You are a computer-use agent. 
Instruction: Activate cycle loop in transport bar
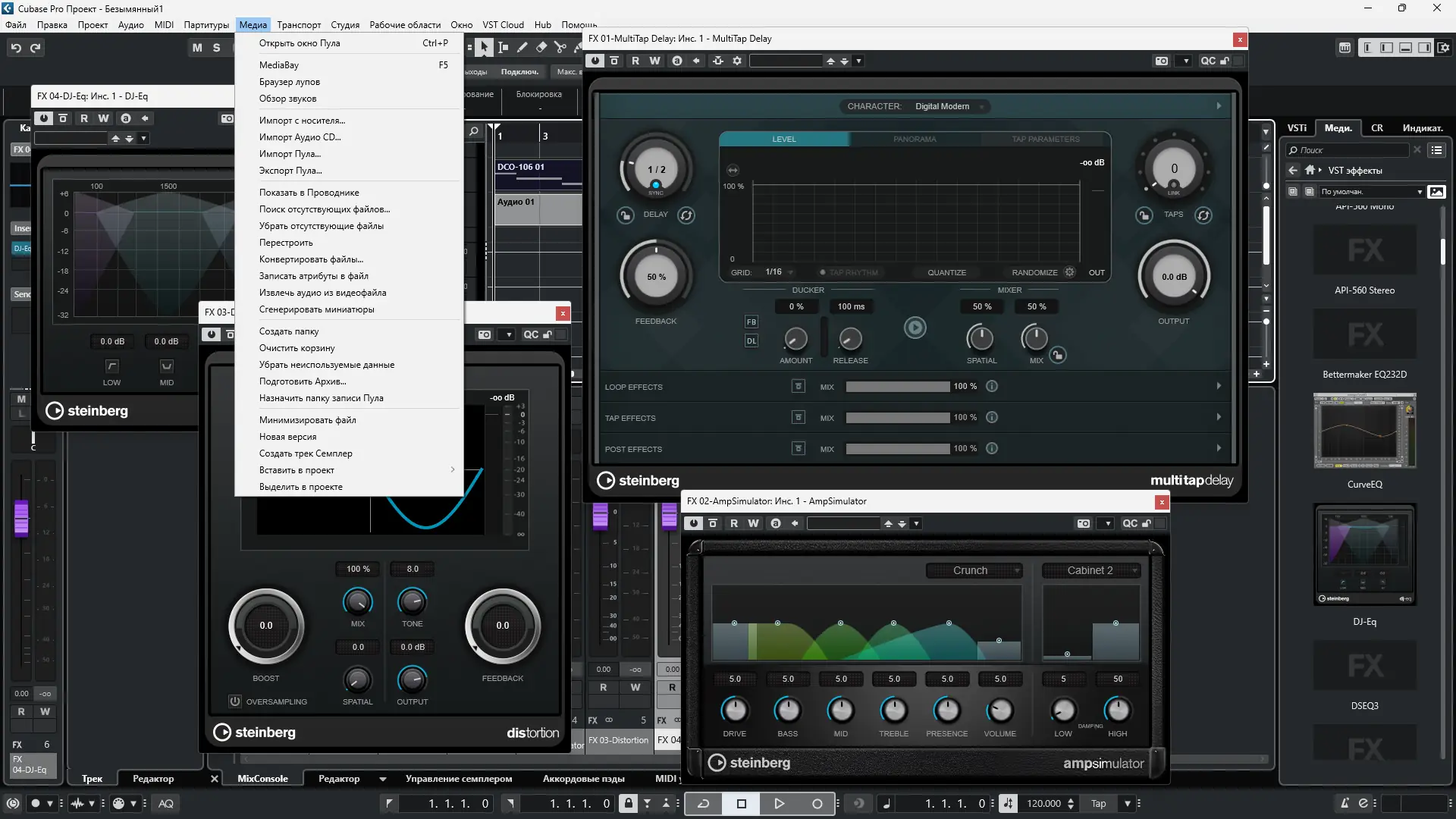[703, 804]
